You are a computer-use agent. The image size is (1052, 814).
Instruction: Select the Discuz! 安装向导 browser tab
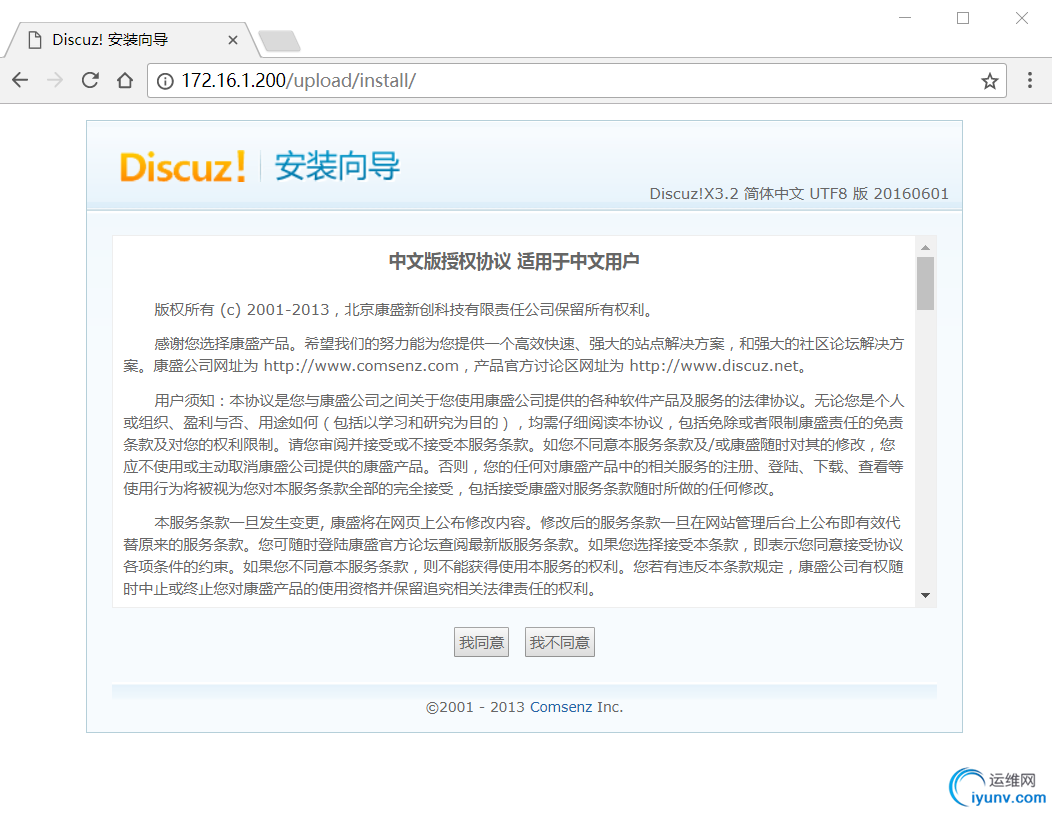pos(132,40)
